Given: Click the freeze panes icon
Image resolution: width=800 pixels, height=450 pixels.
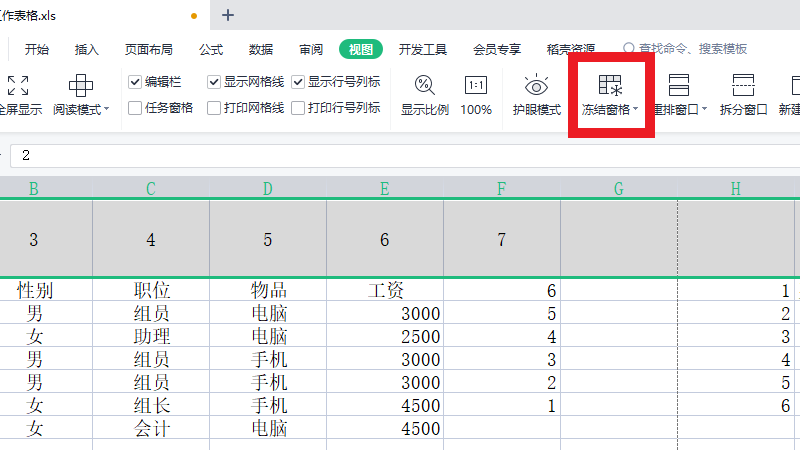Looking at the screenshot, I should 609,85.
